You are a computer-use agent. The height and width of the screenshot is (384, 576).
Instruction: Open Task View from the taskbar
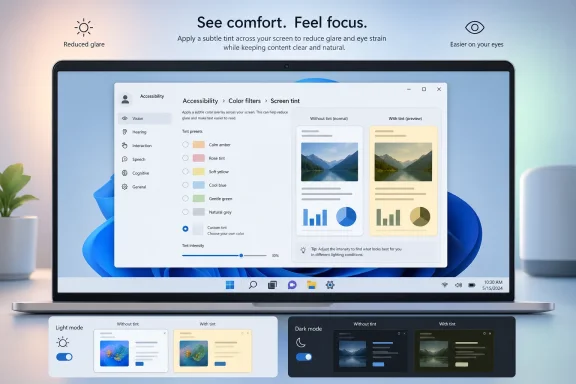pos(272,285)
